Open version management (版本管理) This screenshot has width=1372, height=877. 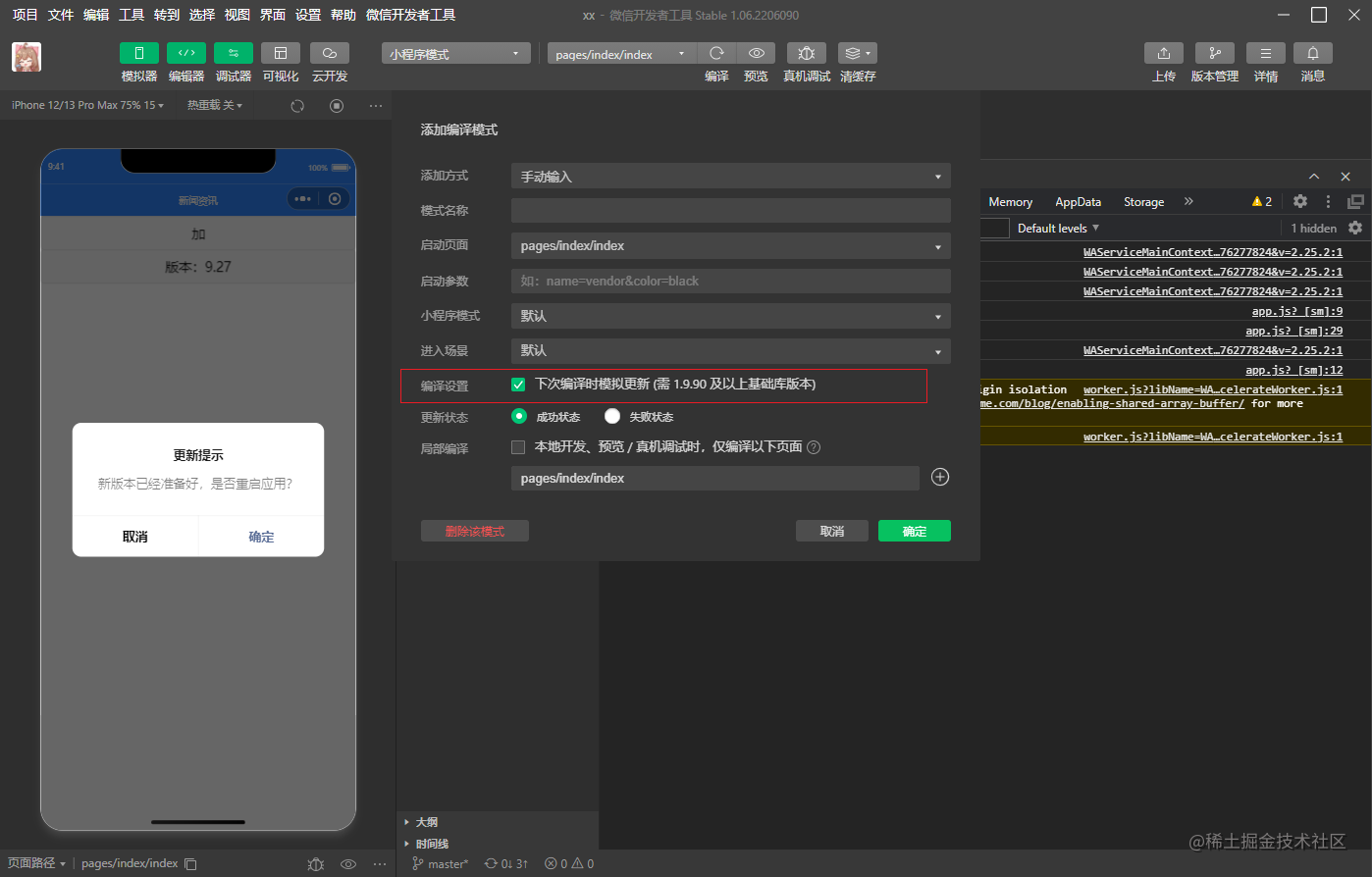point(1215,53)
